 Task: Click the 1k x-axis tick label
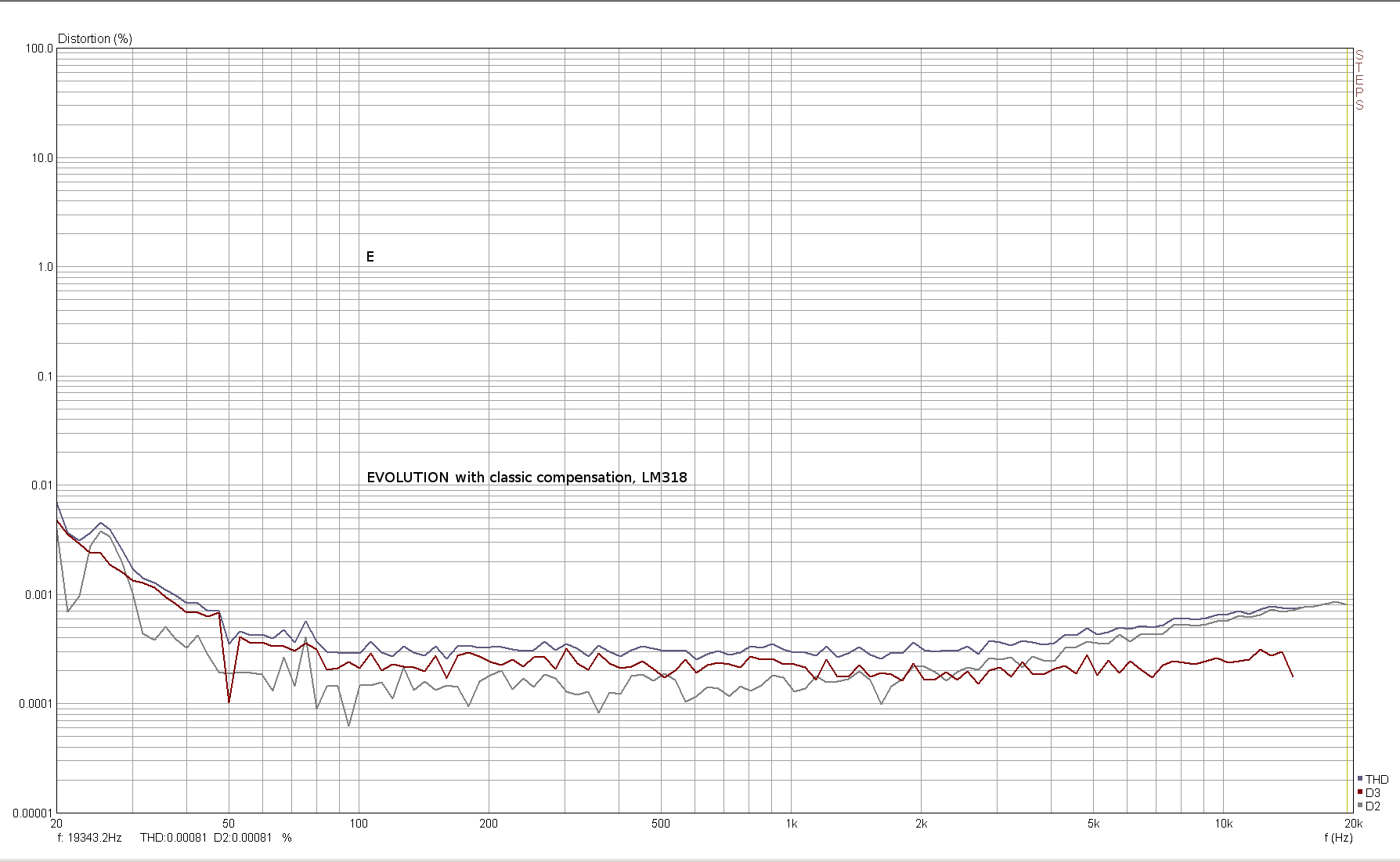(791, 824)
